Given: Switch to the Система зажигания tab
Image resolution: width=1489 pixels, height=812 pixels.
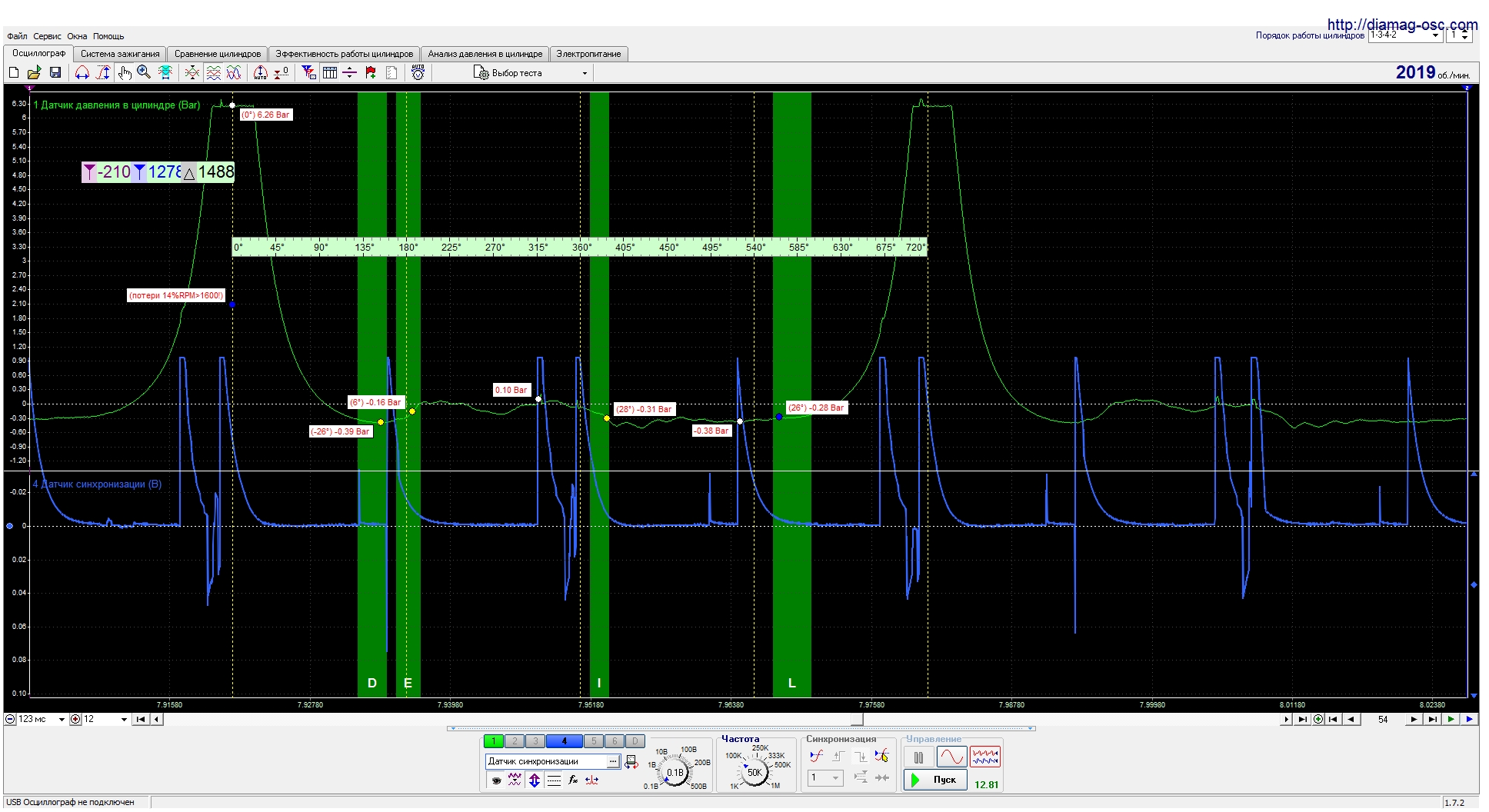Looking at the screenshot, I should click(120, 54).
